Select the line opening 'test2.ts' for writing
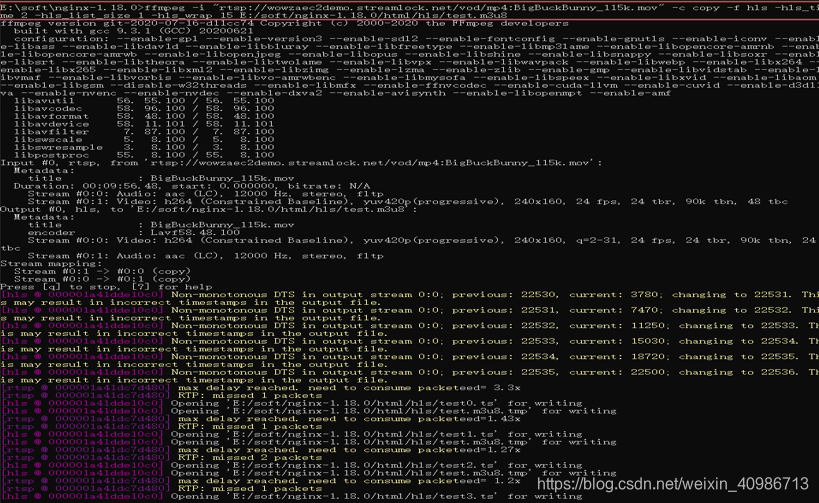Screen dimensions: 819x503 pos(291,465)
